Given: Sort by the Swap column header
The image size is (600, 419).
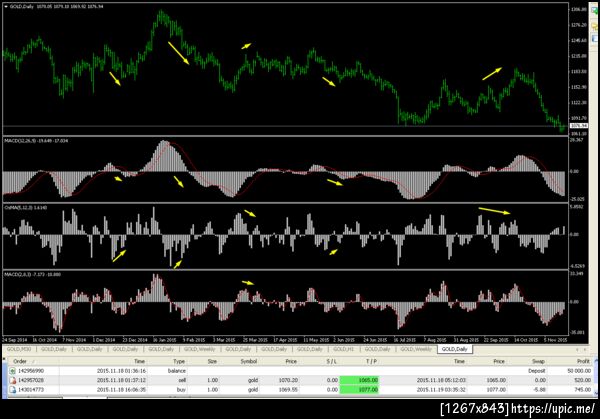Looking at the screenshot, I should pyautogui.click(x=538, y=361).
